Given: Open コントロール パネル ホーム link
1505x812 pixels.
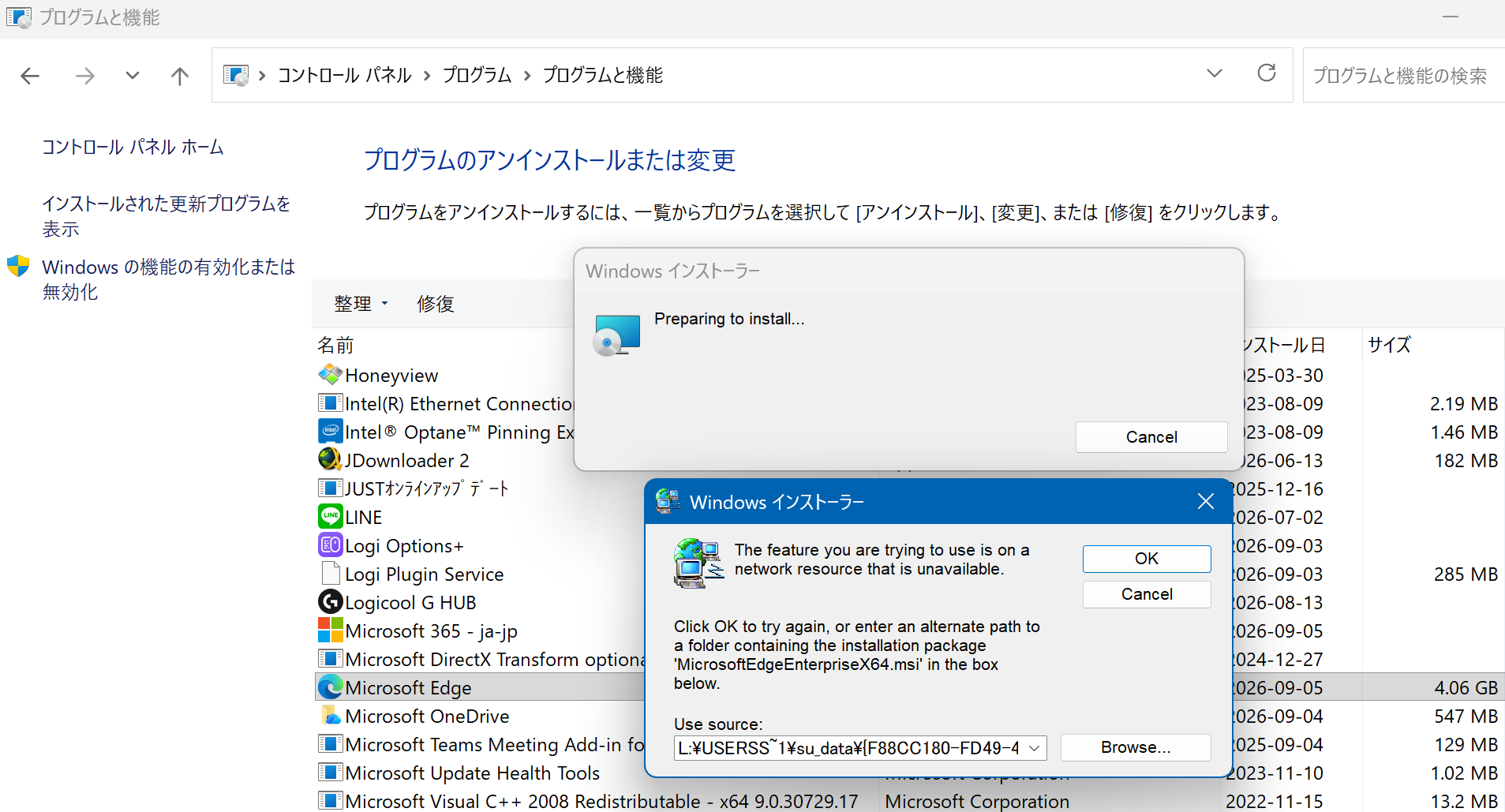Looking at the screenshot, I should pos(133,147).
